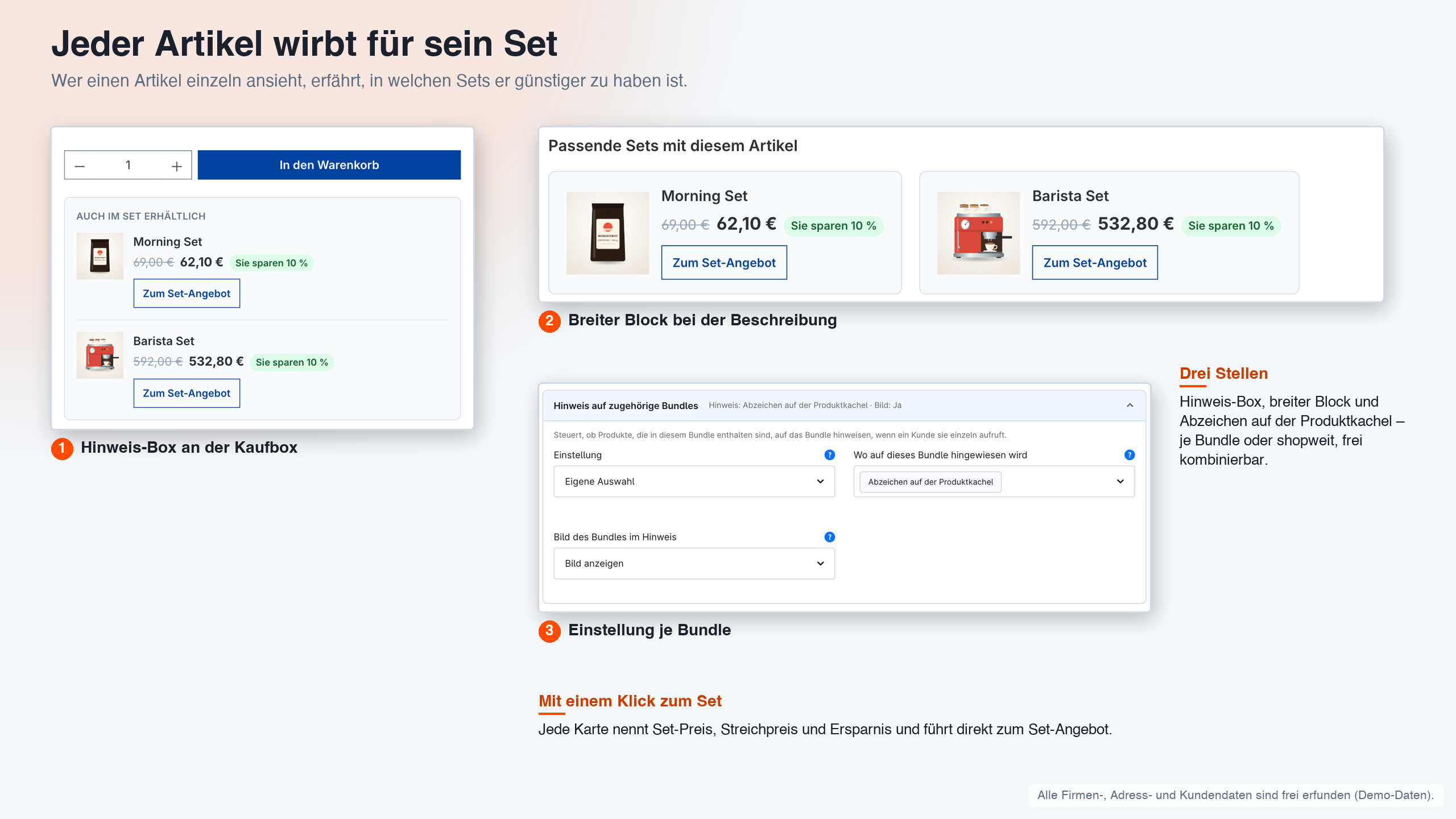The height and width of the screenshot is (819, 1456).
Task: Increase quantity with the plus button
Action: click(x=177, y=166)
